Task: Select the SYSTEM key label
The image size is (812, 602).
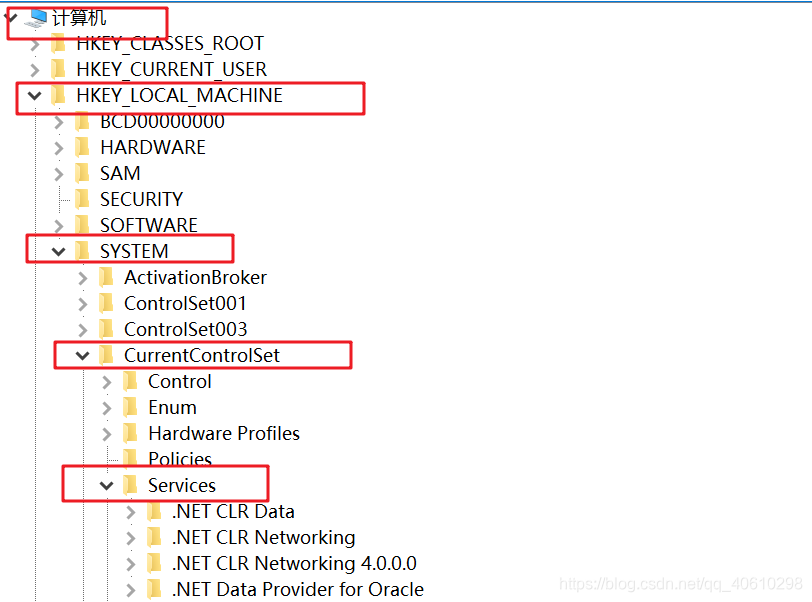Action: coord(134,251)
